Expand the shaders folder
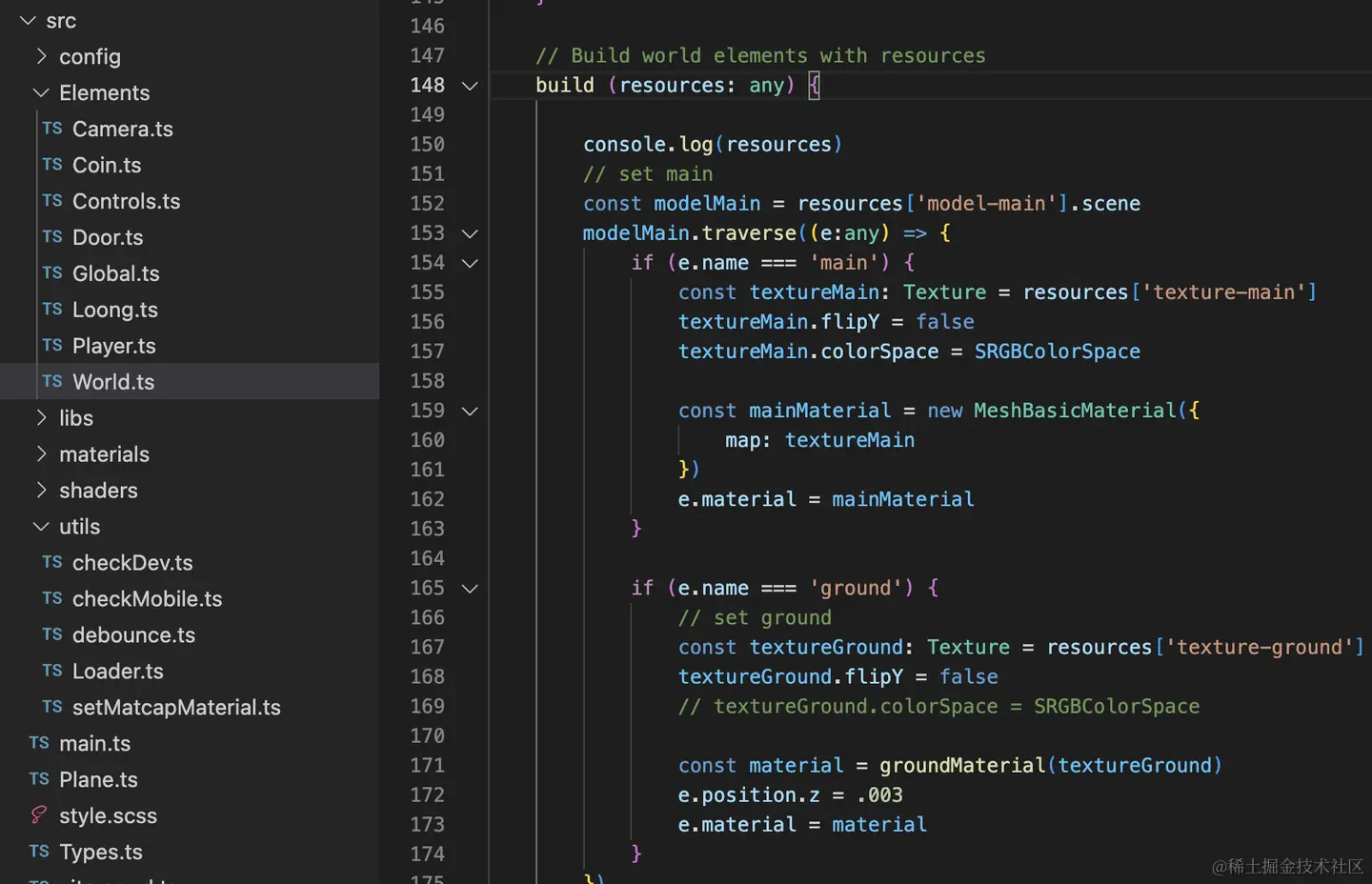The width and height of the screenshot is (1372, 884). (41, 490)
